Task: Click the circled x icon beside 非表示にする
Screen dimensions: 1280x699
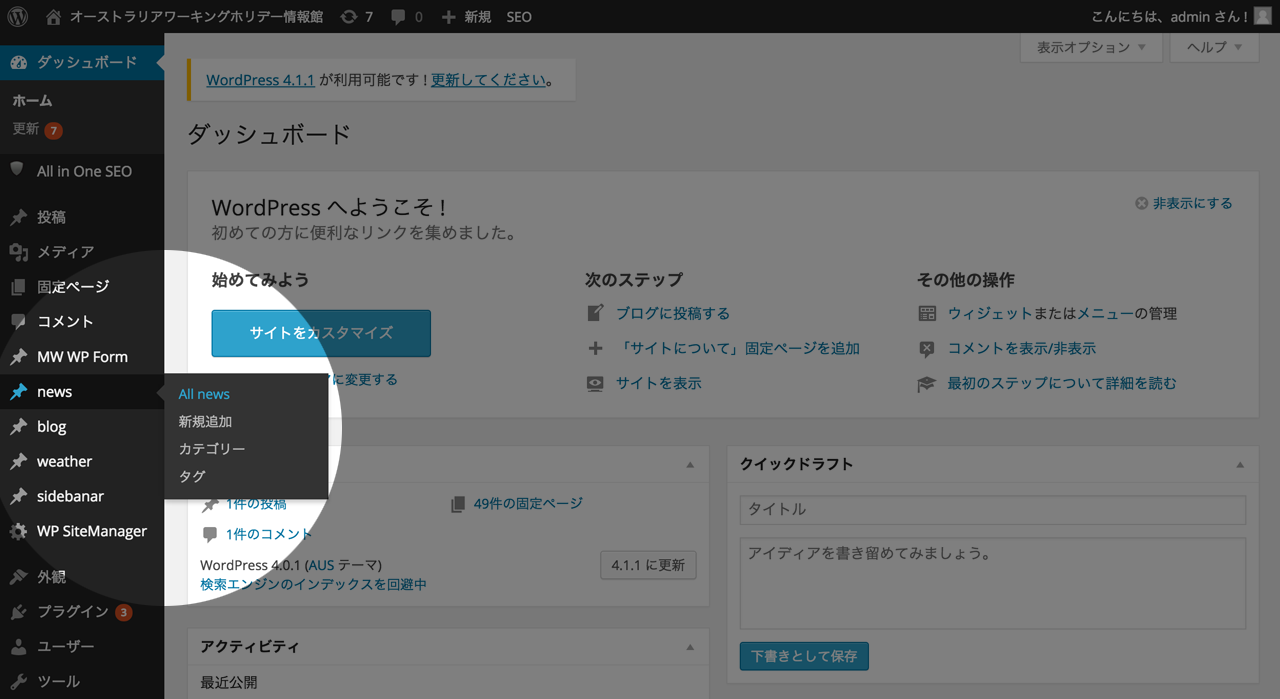Action: click(1141, 203)
